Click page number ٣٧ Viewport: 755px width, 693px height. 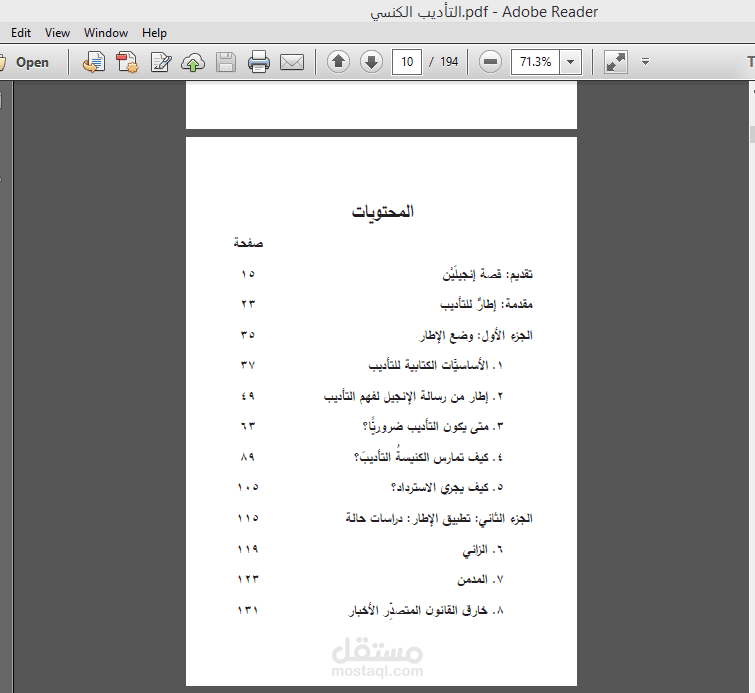(248, 366)
